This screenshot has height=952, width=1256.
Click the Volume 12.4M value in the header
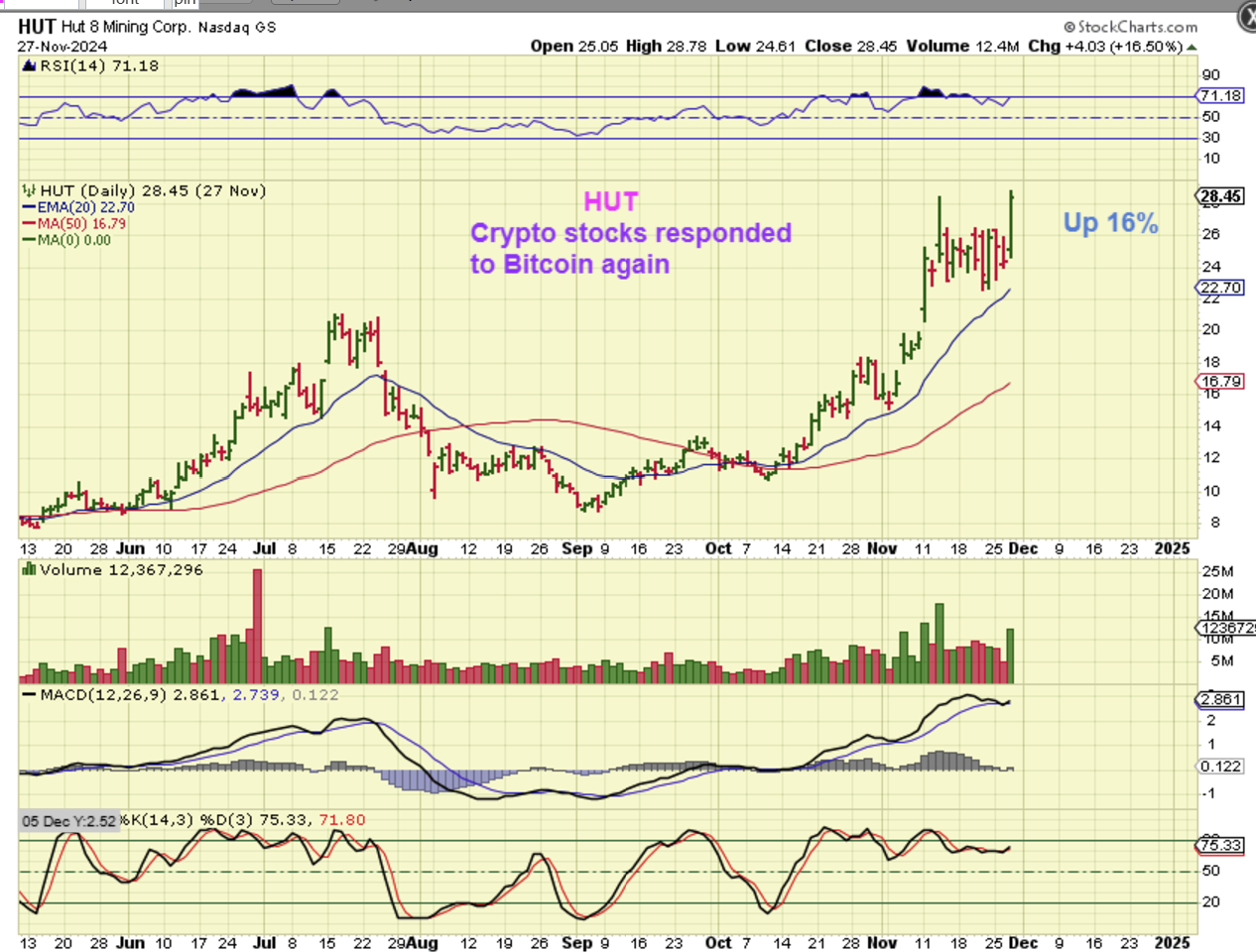pyautogui.click(x=962, y=46)
